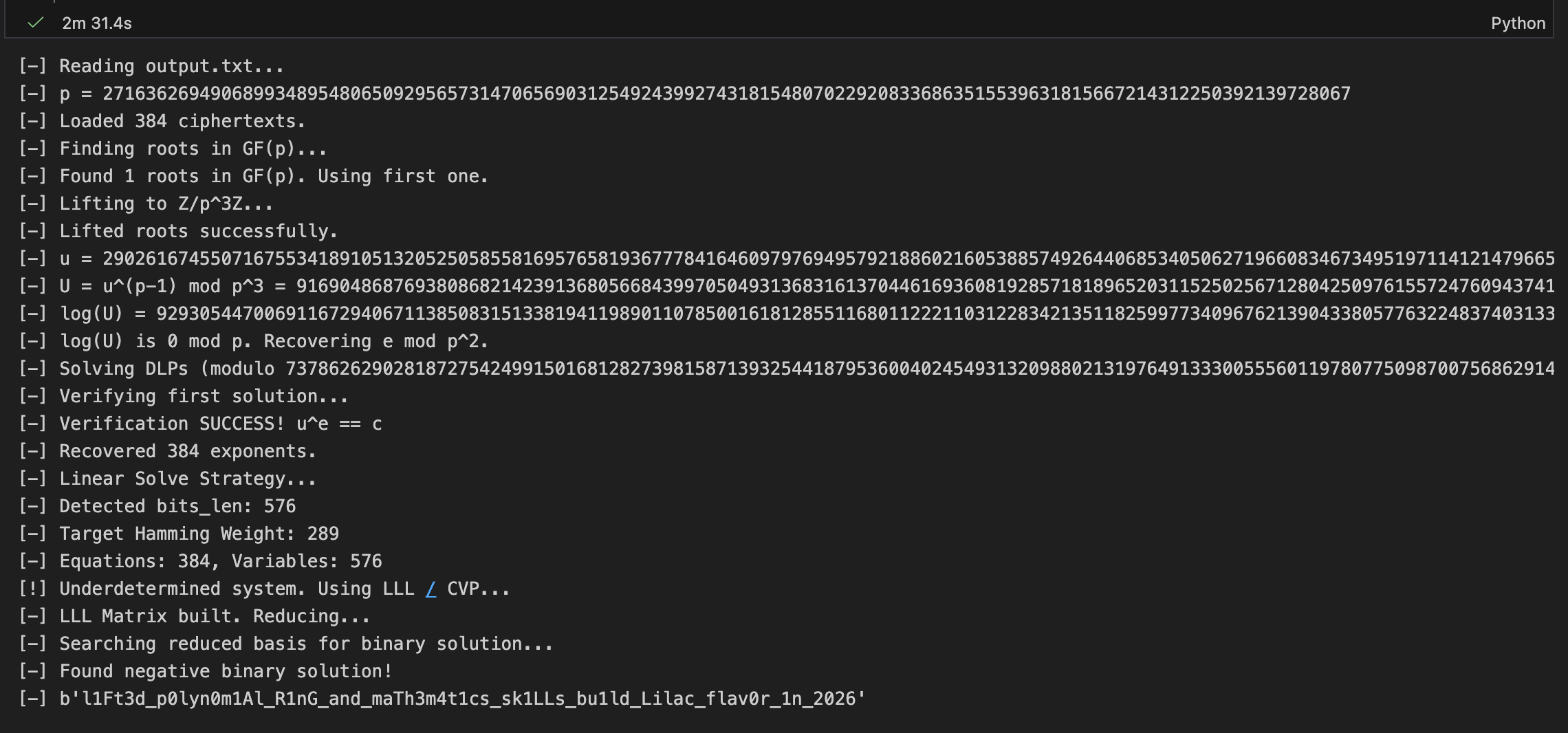Click the "Target Hamming Weight: 289" line
This screenshot has height=733, width=1568.
[x=199, y=534]
